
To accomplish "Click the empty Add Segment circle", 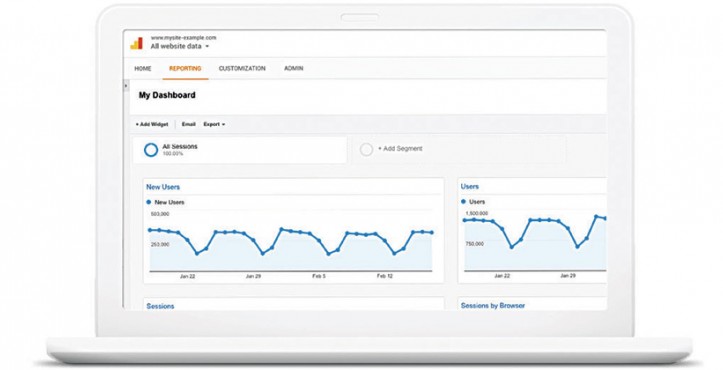I will coord(366,149).
